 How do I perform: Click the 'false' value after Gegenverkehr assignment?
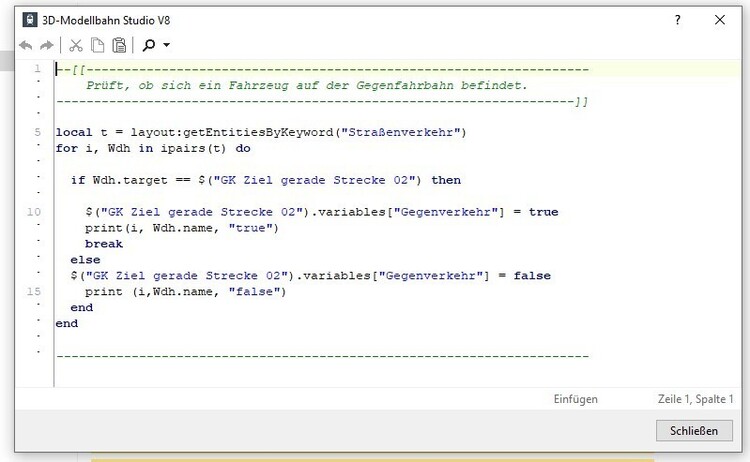[532, 275]
